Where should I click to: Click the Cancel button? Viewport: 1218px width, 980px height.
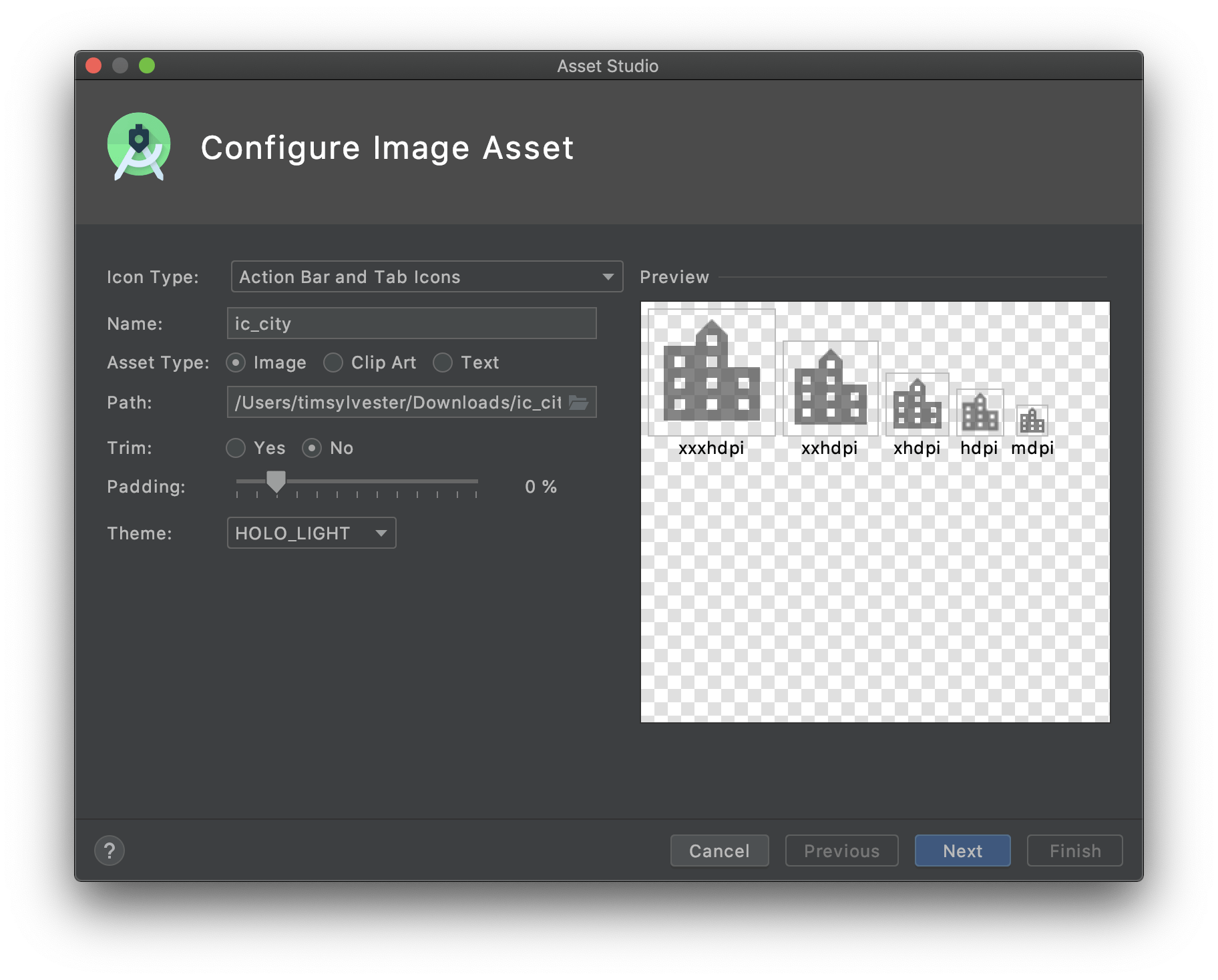(x=719, y=850)
